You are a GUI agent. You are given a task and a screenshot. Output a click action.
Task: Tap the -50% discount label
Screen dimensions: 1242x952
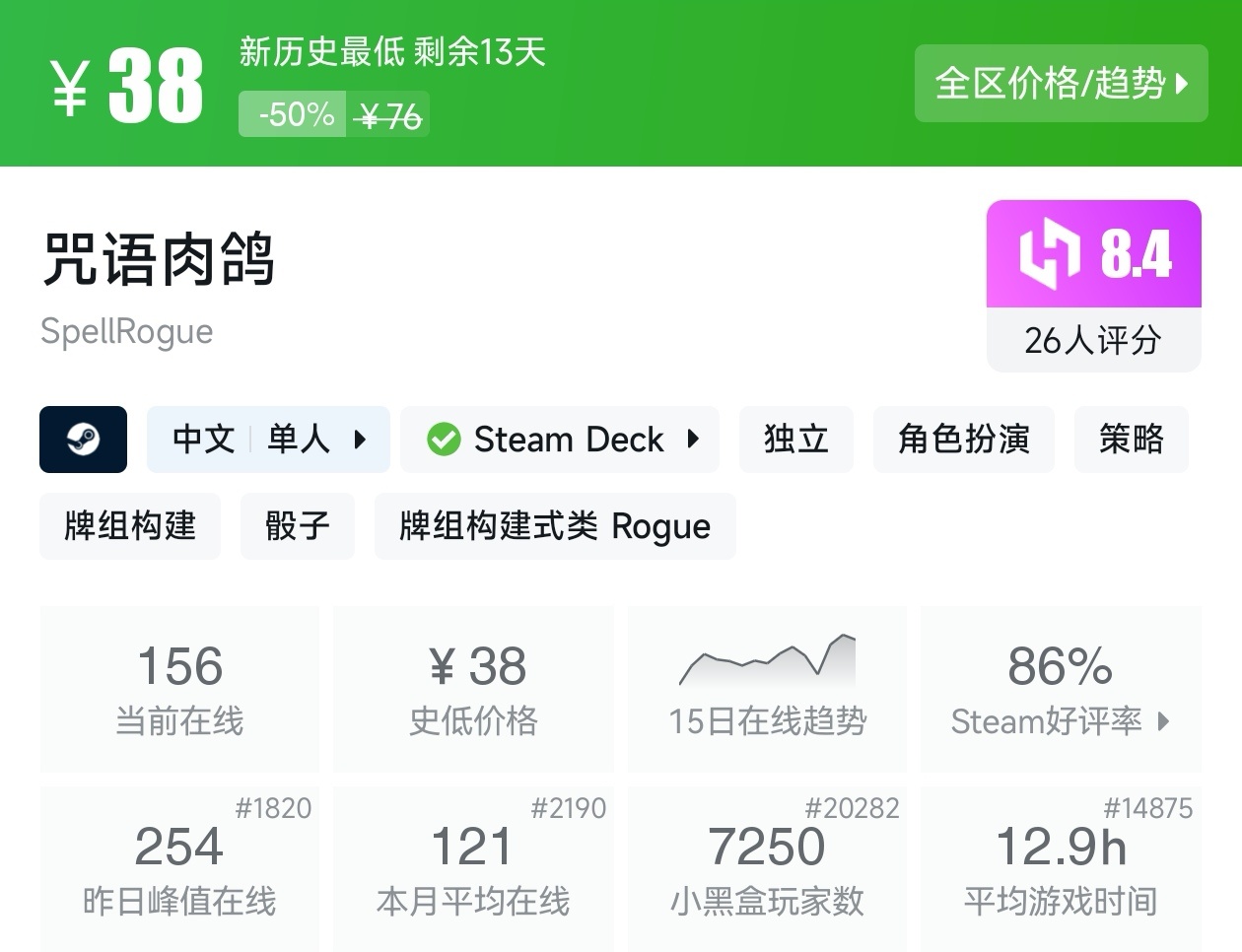(292, 114)
